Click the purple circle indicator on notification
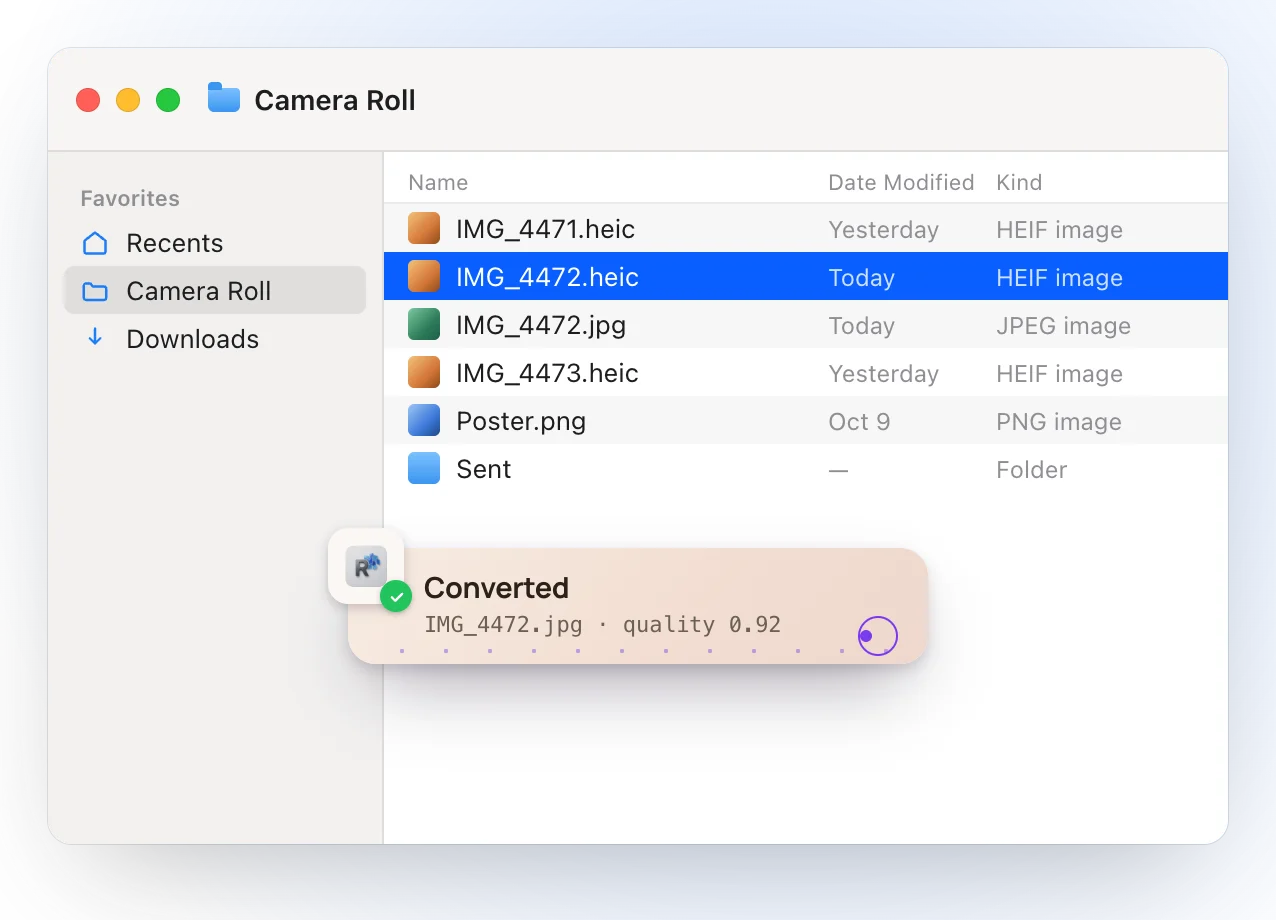This screenshot has height=920, width=1276. [x=877, y=636]
